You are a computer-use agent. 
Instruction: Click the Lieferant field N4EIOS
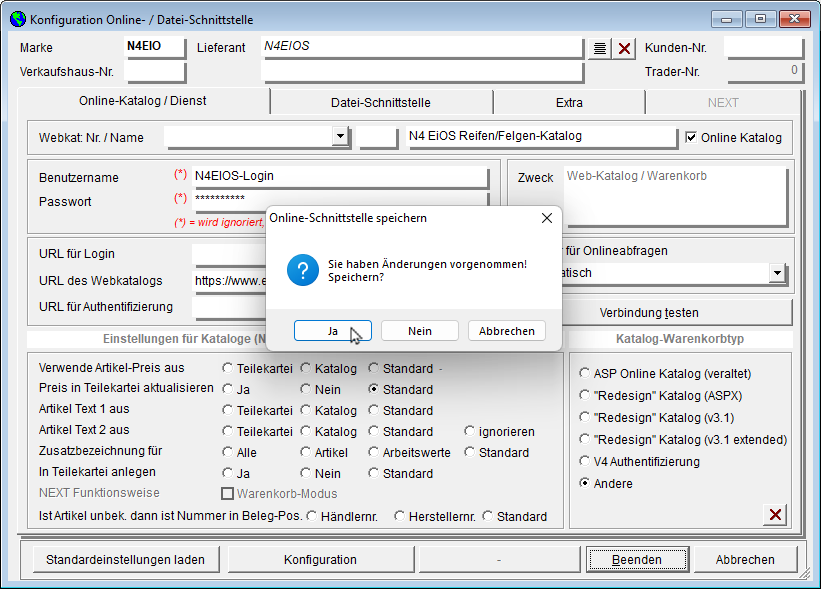[x=422, y=47]
